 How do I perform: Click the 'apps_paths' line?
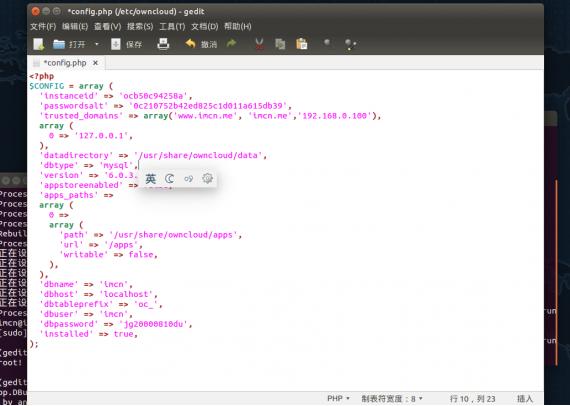[x=76, y=195]
